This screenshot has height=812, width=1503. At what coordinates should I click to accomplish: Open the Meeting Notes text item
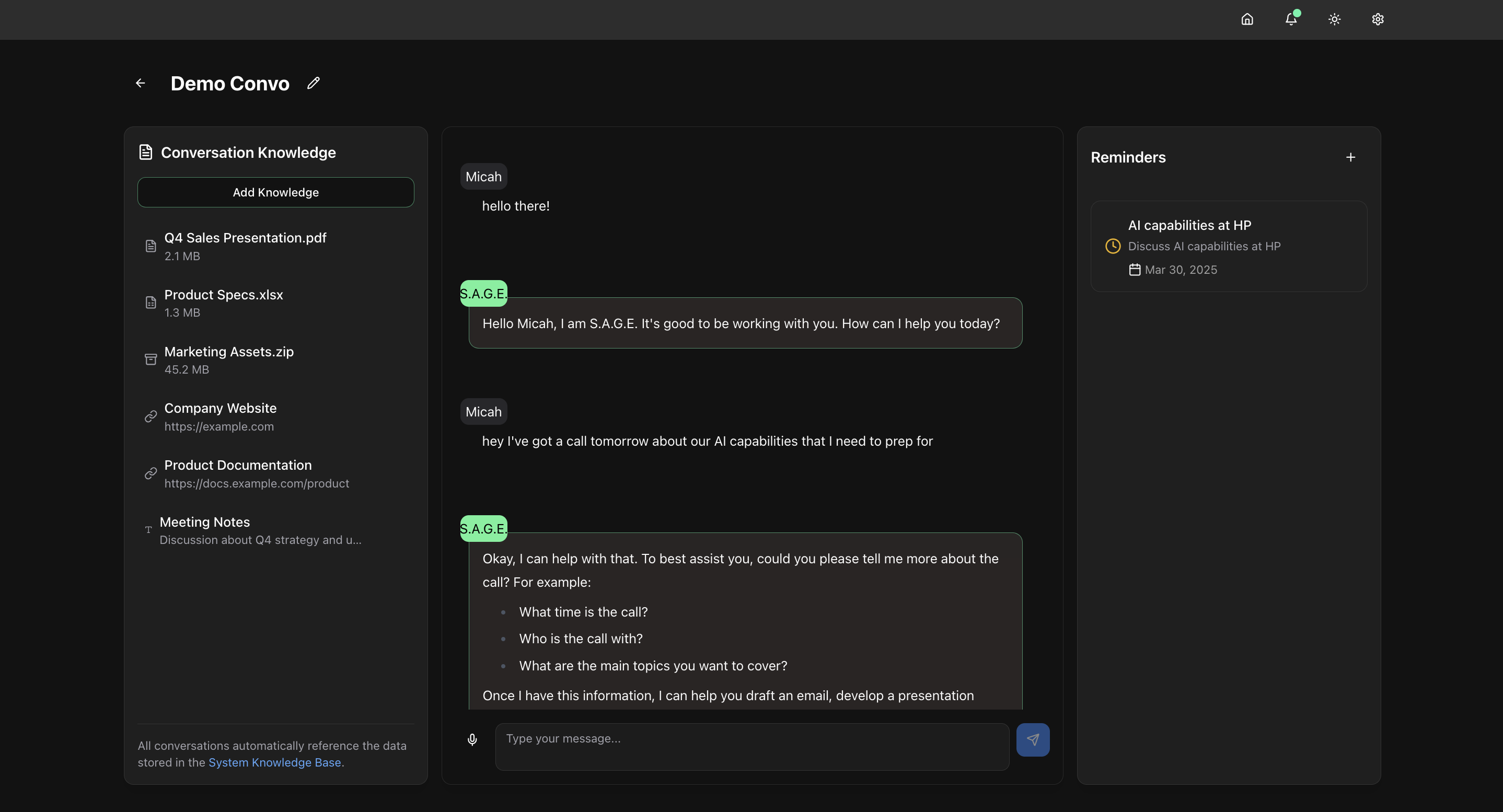pyautogui.click(x=205, y=530)
